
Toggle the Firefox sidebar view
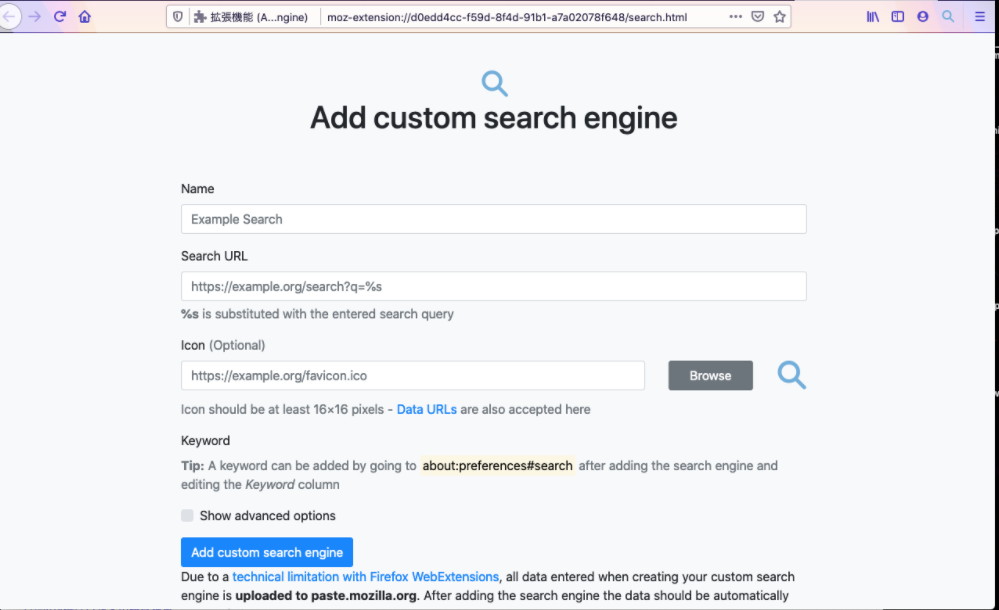click(x=898, y=17)
